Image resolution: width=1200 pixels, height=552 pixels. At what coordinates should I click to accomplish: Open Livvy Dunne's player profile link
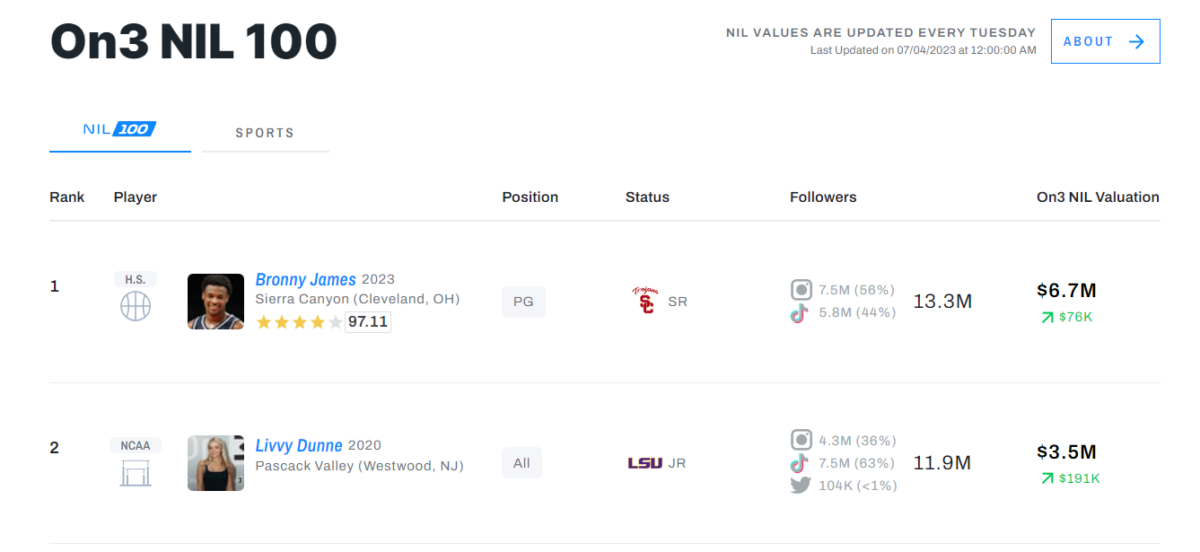299,445
